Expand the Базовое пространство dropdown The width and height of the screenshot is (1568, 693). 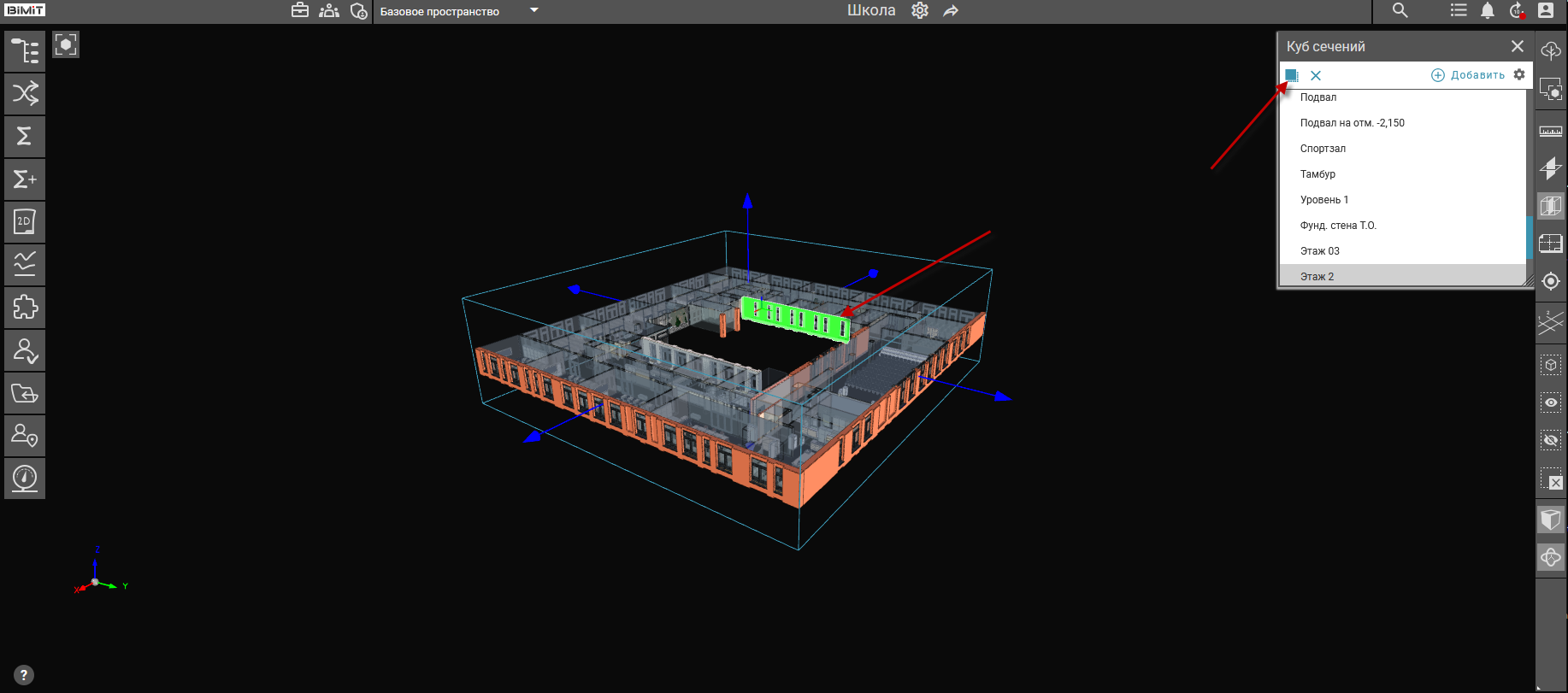(534, 11)
